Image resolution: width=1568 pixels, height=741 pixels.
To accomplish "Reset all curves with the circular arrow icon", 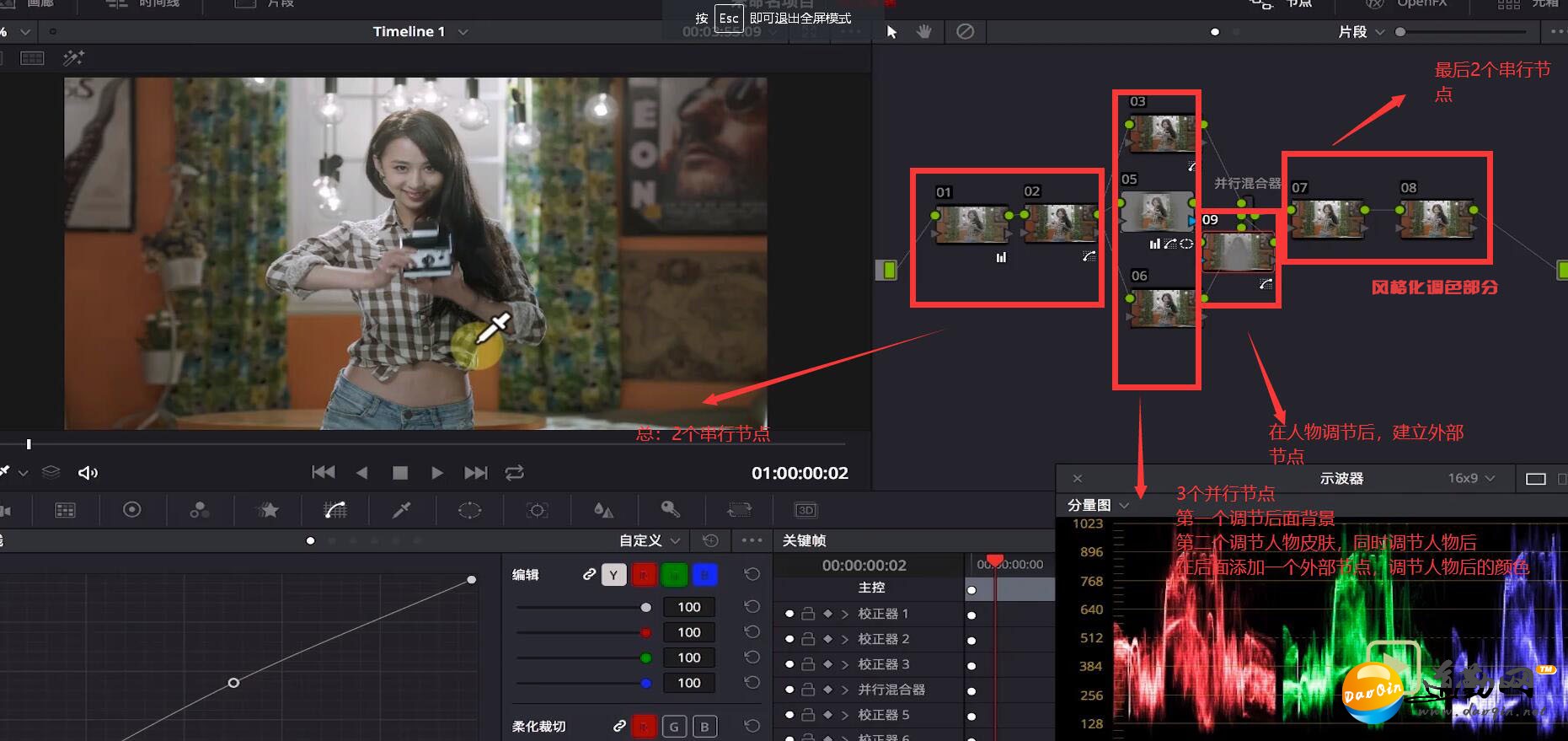I will click(x=710, y=540).
